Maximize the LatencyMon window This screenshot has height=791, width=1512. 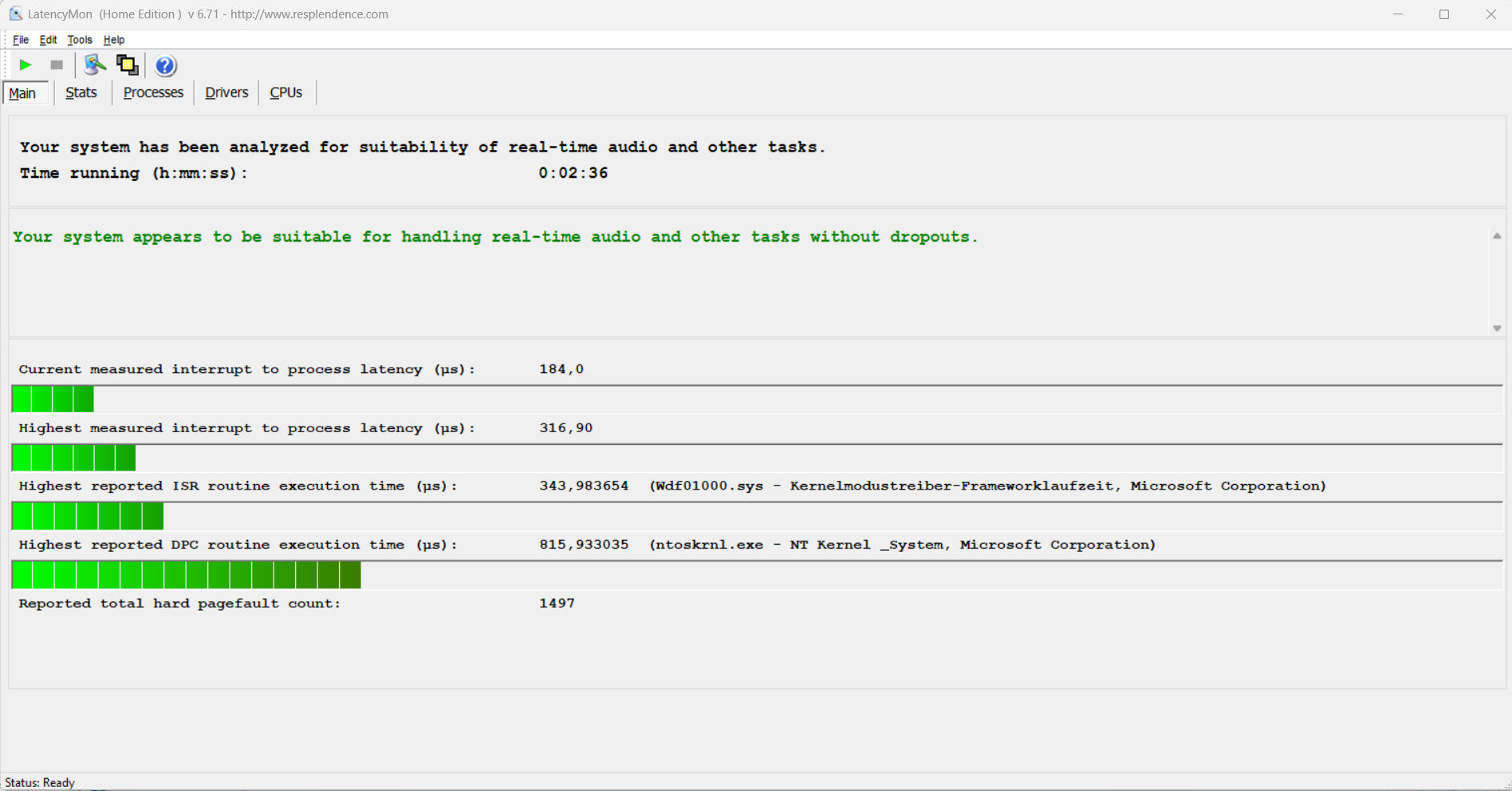[x=1443, y=14]
